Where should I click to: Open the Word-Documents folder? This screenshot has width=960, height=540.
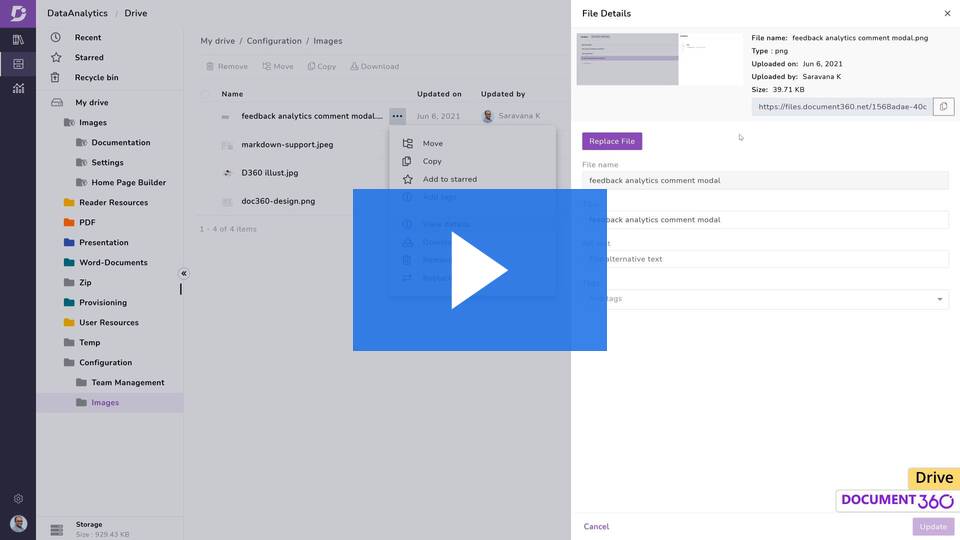click(x=113, y=263)
